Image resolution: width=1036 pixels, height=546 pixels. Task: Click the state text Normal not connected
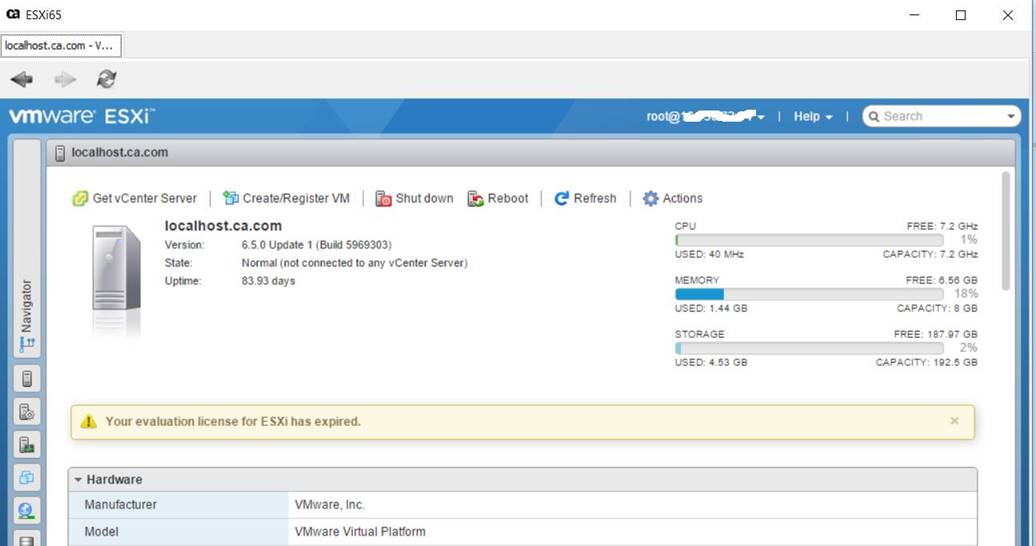coord(354,262)
